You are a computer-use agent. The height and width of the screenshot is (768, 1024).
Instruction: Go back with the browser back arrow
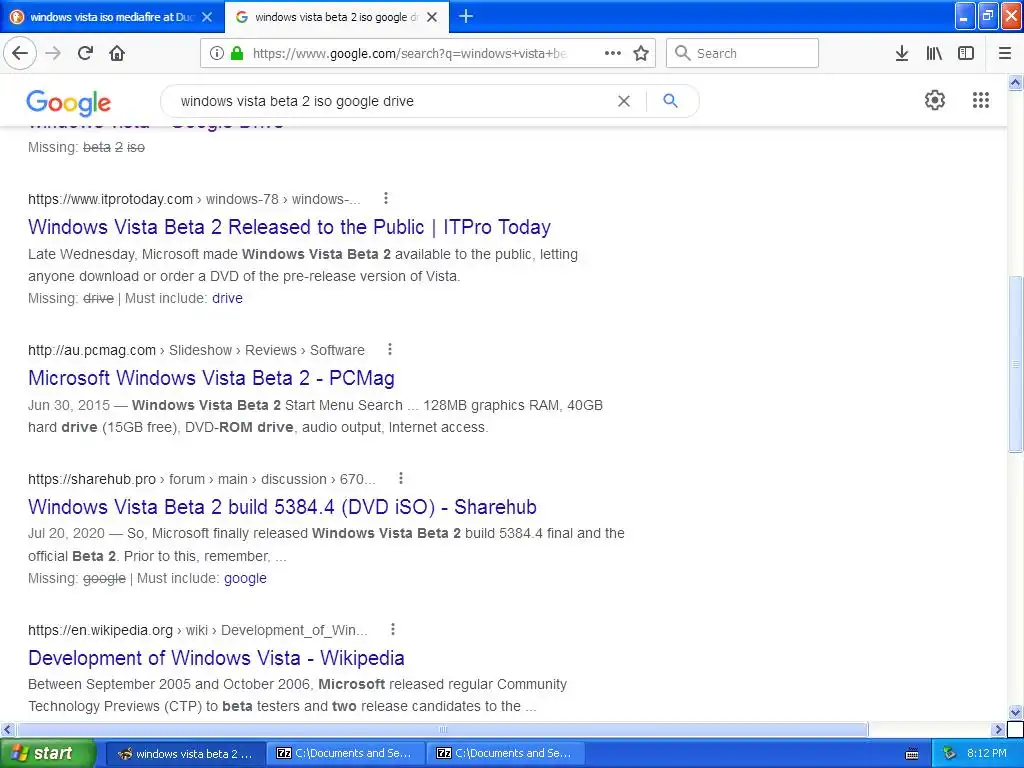20,53
